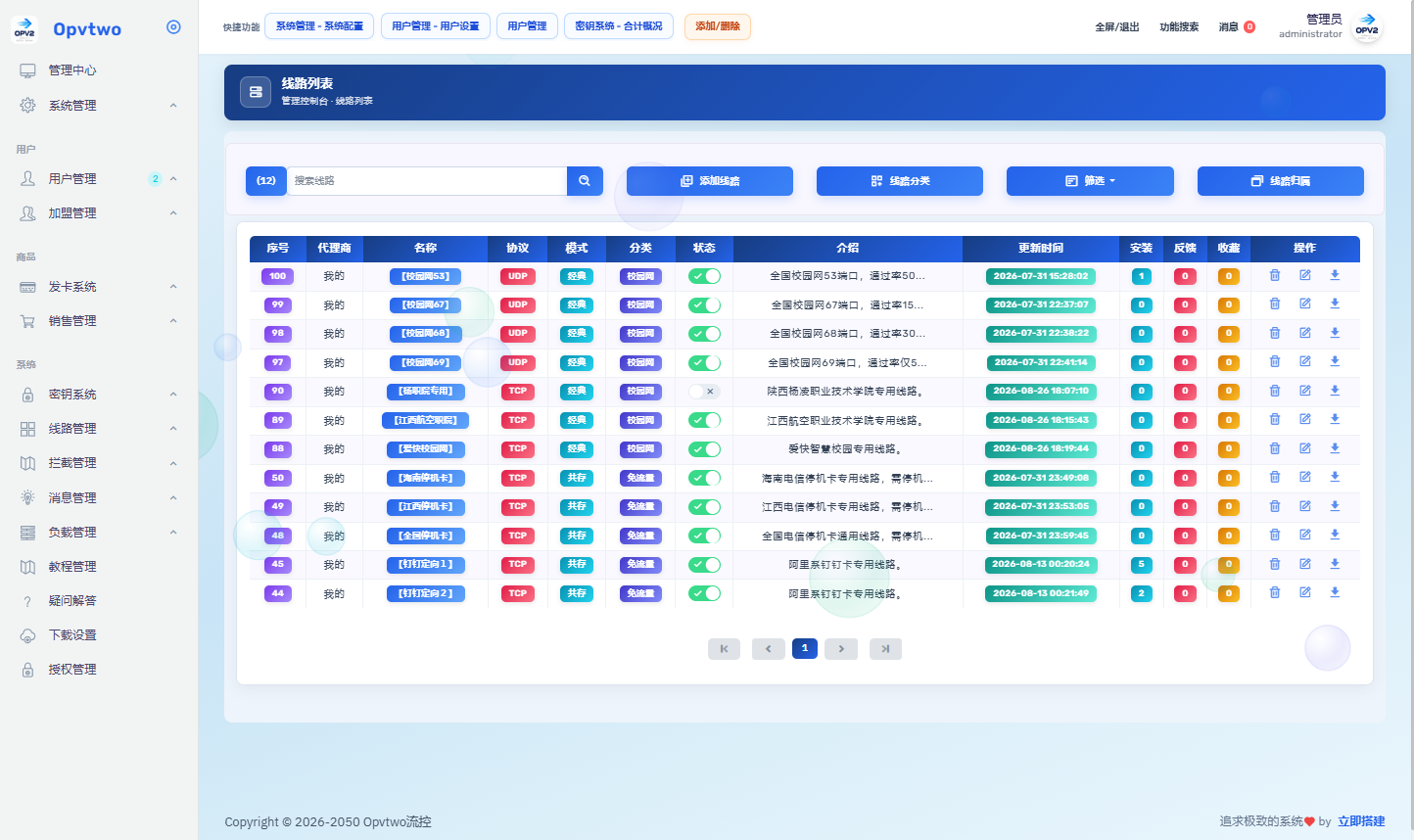The image size is (1414, 840).
Task: Focus the 搜索线路 search field
Action: 427,181
